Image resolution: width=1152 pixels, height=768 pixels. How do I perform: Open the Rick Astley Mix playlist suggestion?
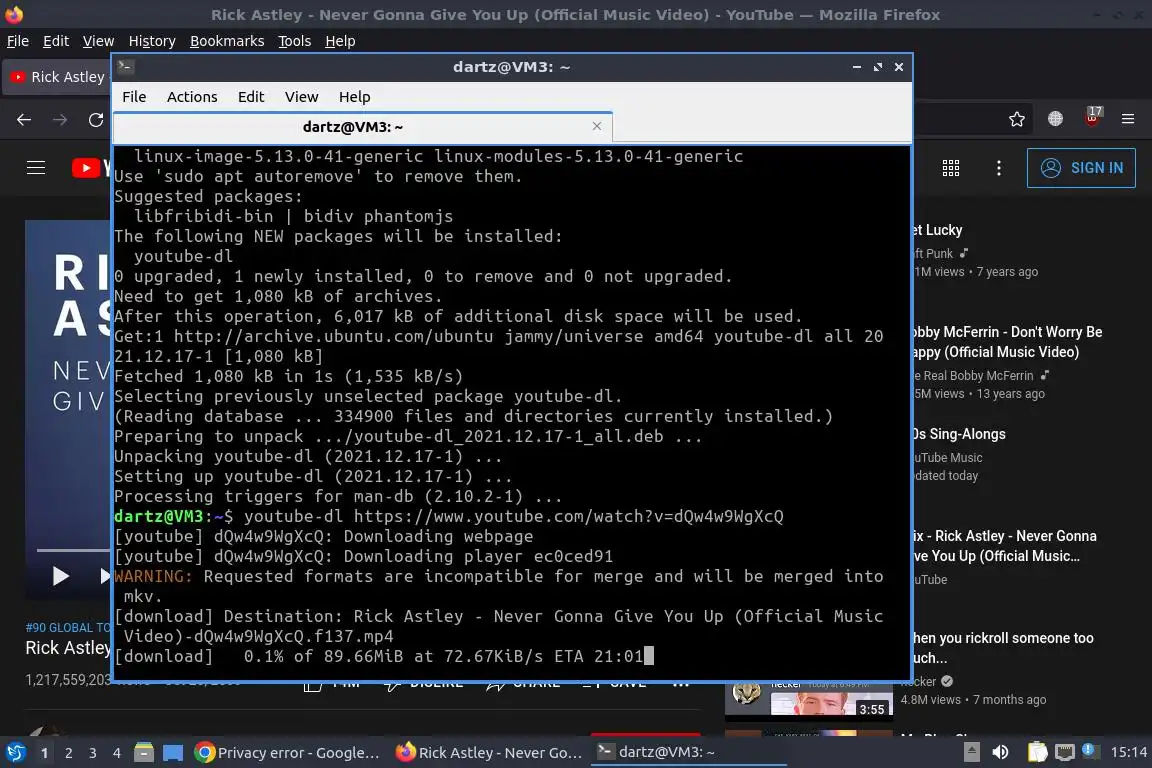click(1004, 546)
